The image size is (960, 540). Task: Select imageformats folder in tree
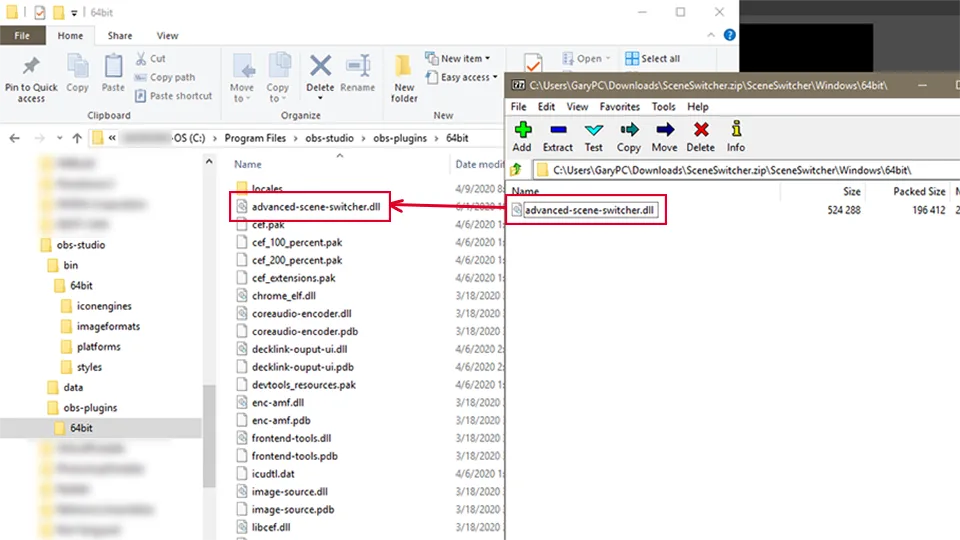click(108, 326)
